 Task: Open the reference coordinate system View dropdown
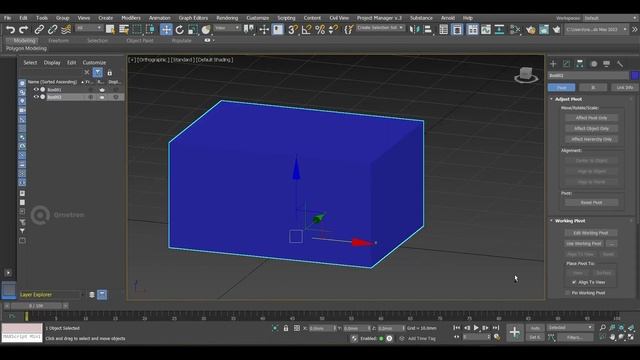coord(227,28)
